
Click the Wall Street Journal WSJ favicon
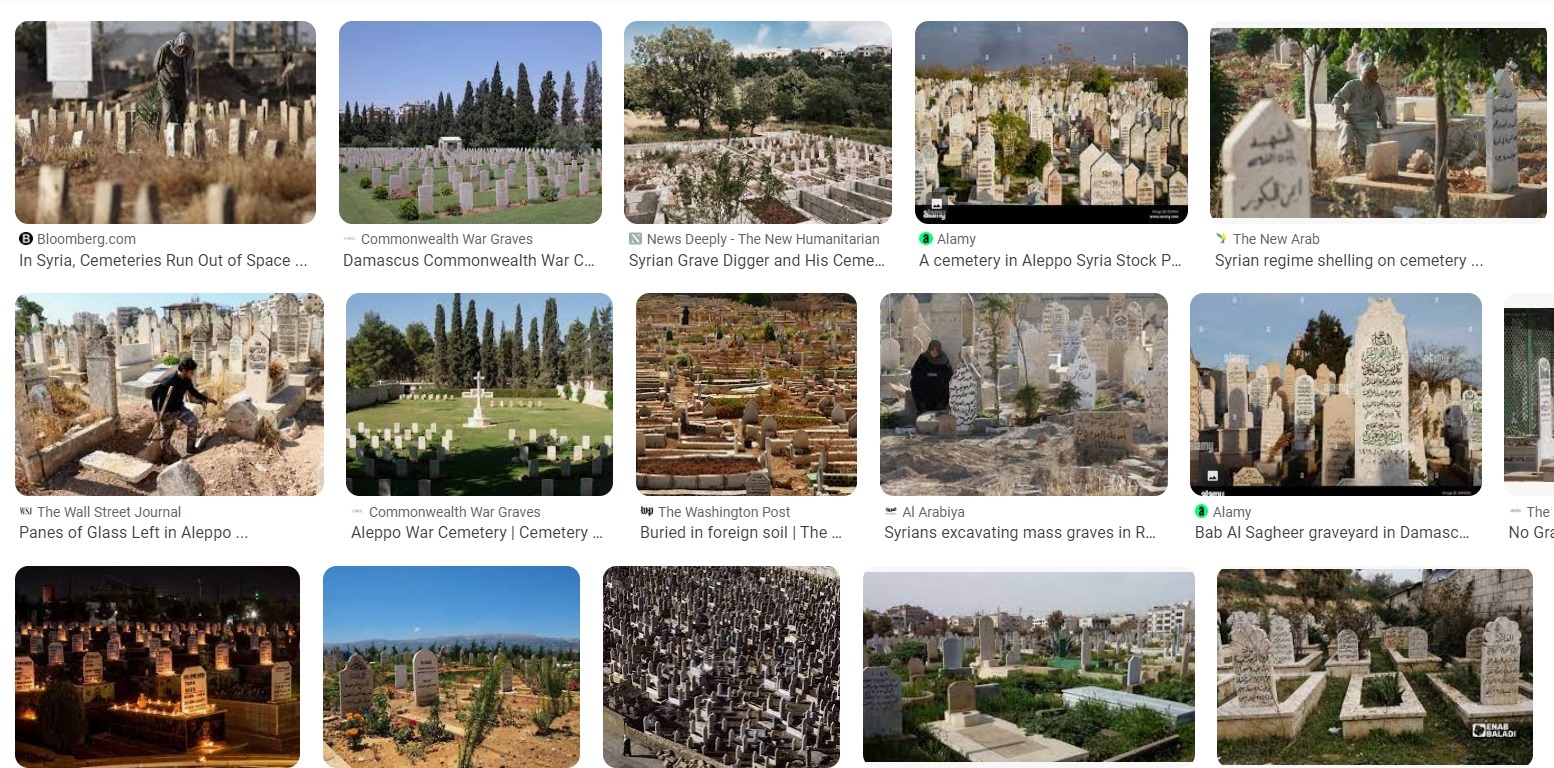26,511
